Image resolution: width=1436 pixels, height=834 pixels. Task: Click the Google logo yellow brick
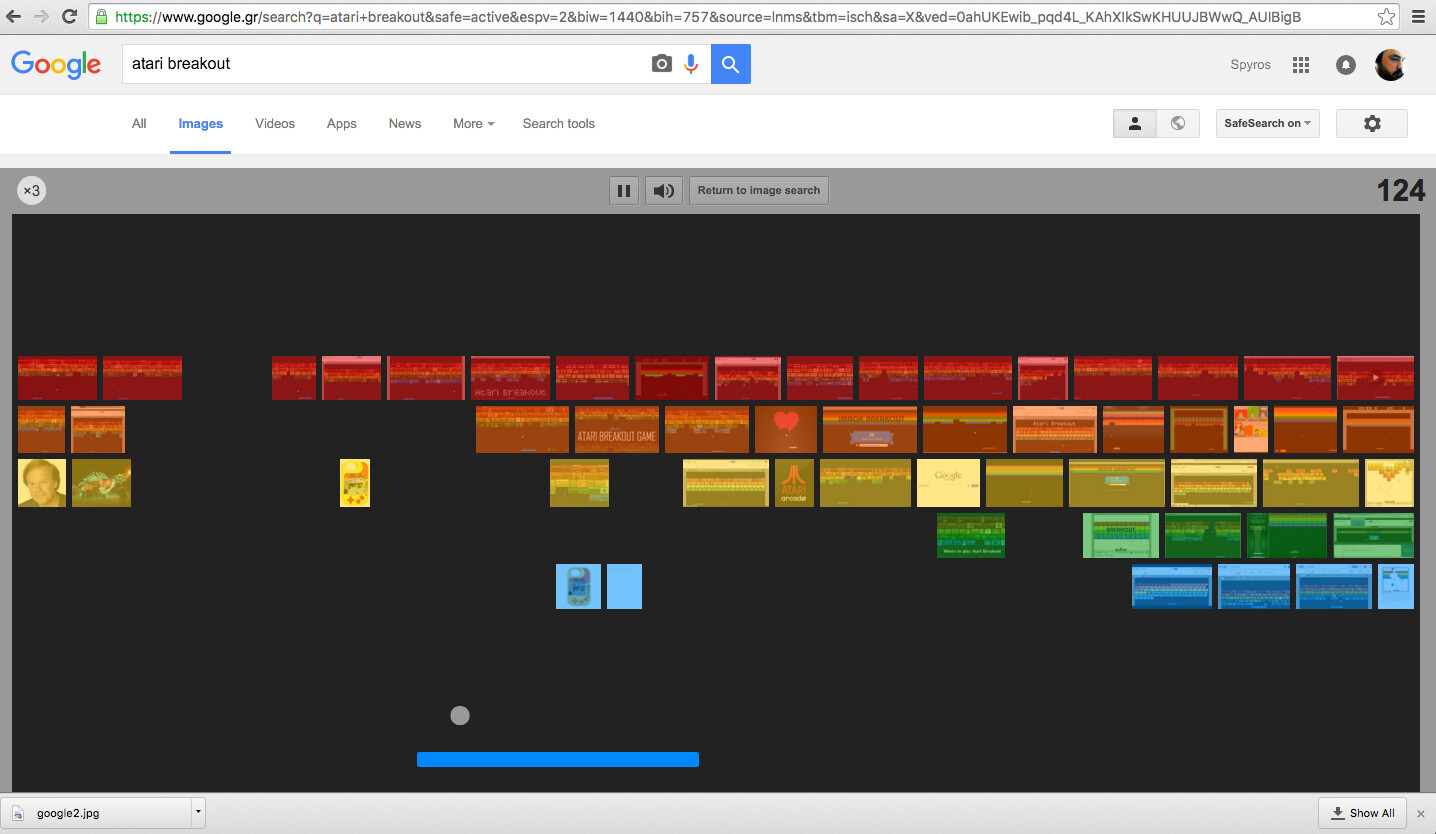(948, 483)
